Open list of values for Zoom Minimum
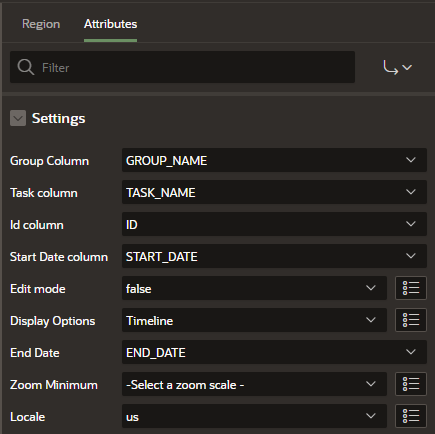The image size is (435, 434). pos(411,384)
